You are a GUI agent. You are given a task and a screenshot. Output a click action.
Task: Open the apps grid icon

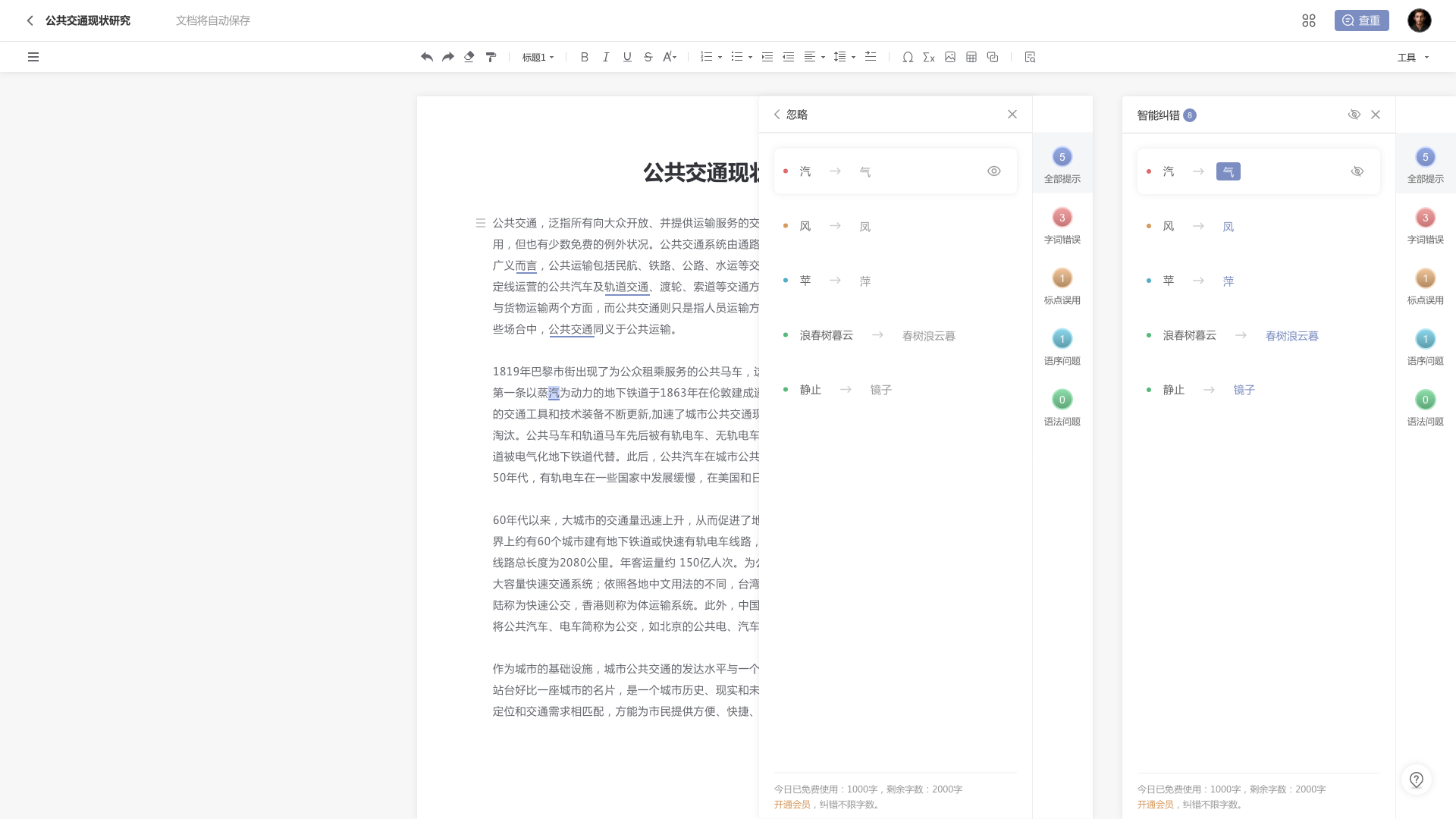tap(1309, 20)
